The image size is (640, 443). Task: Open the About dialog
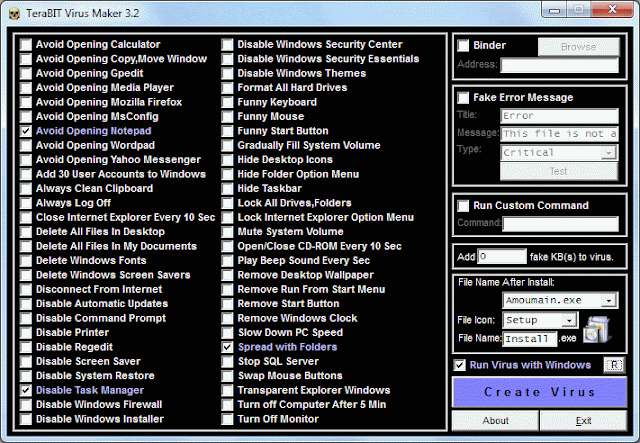(x=495, y=421)
